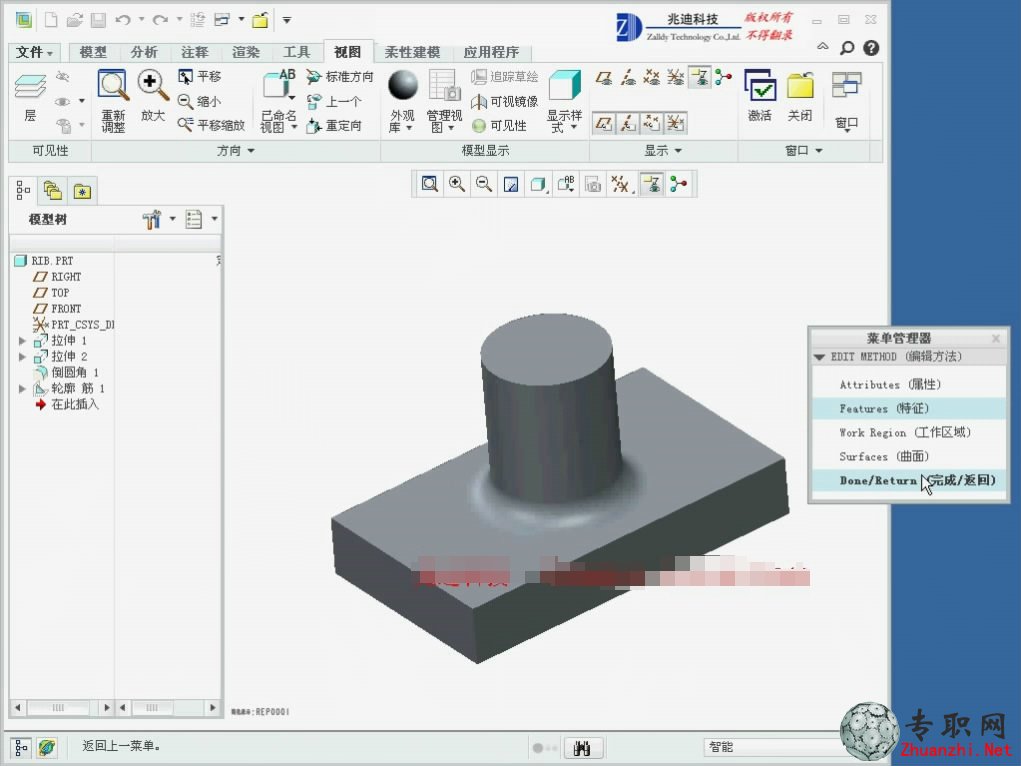
Task: Click zoom-in icon in graphics toolbar
Action: [x=456, y=184]
